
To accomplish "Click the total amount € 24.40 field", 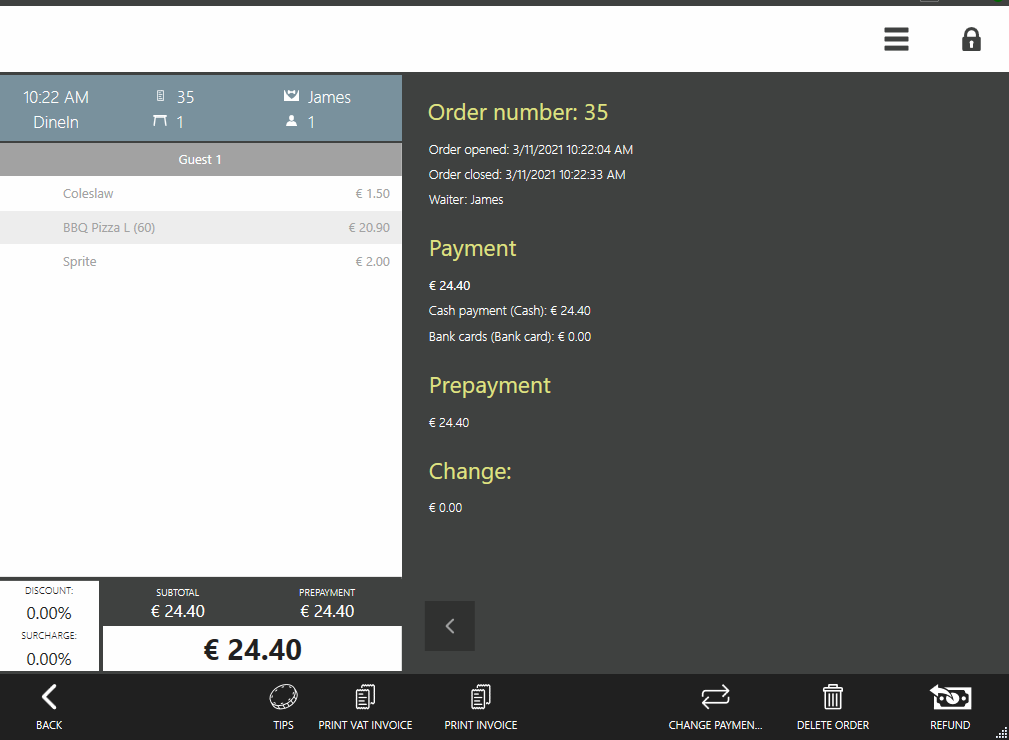I will tap(252, 648).
